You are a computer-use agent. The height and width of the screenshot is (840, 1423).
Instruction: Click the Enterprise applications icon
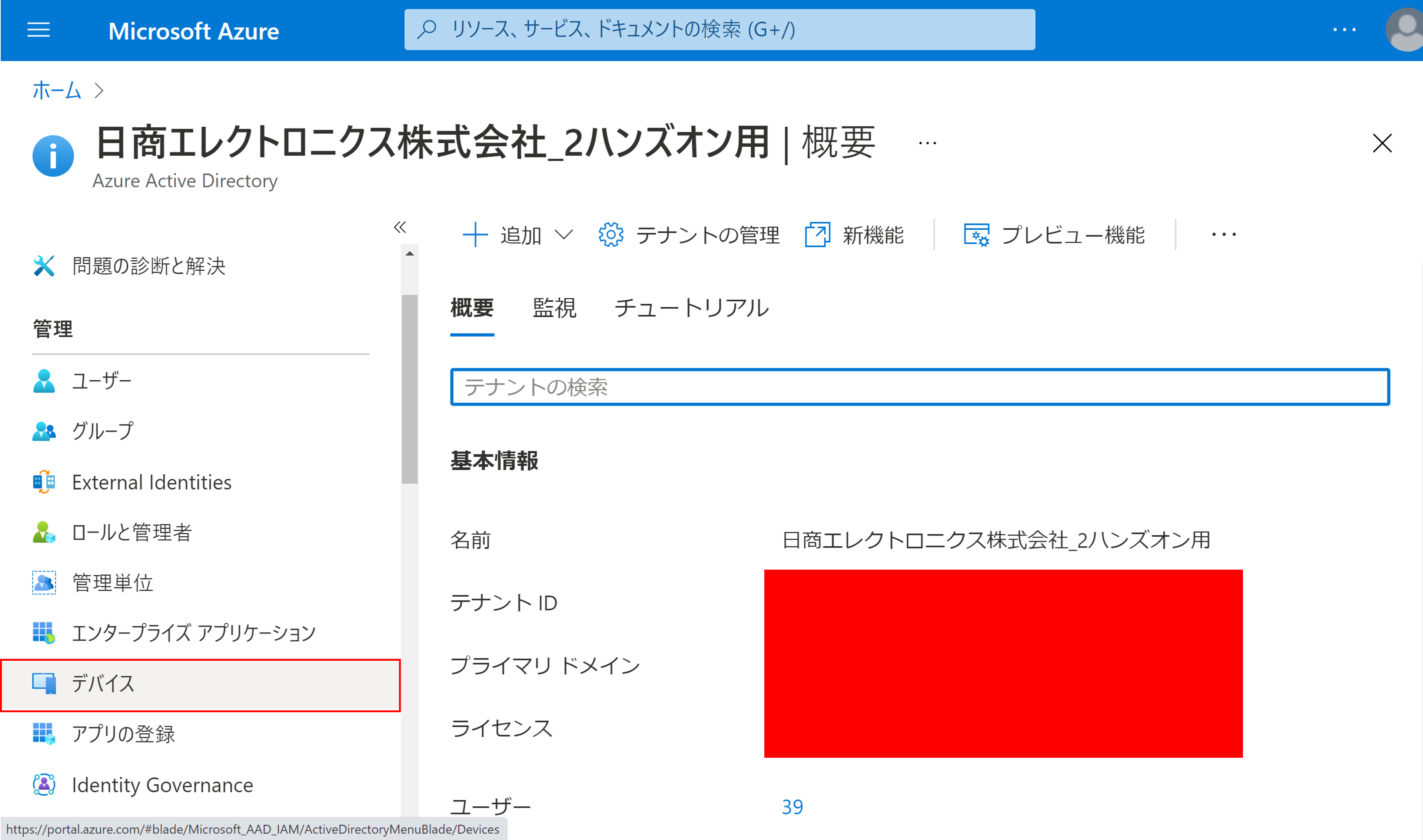click(44, 633)
